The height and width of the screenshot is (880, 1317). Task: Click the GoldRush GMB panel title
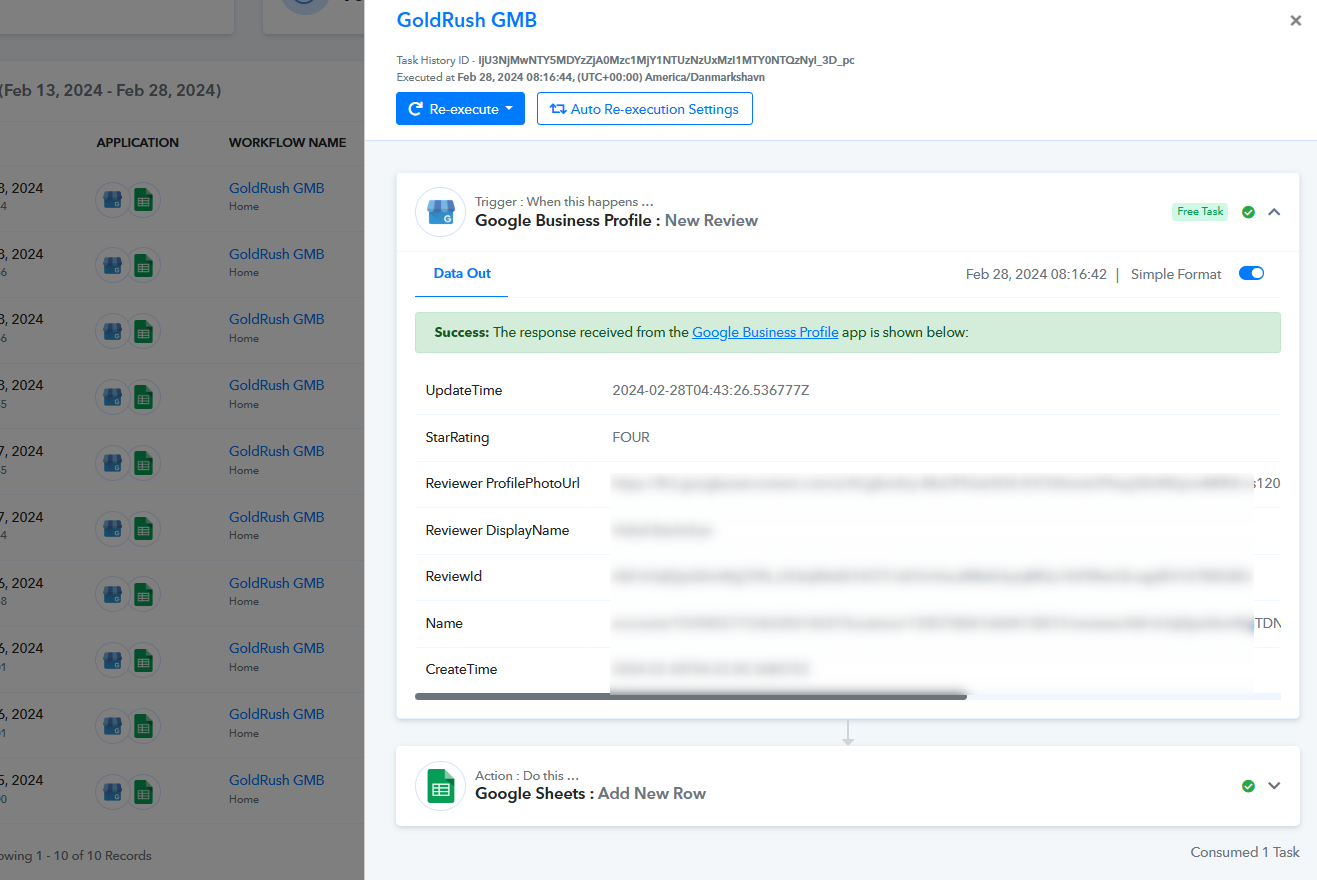coord(467,20)
